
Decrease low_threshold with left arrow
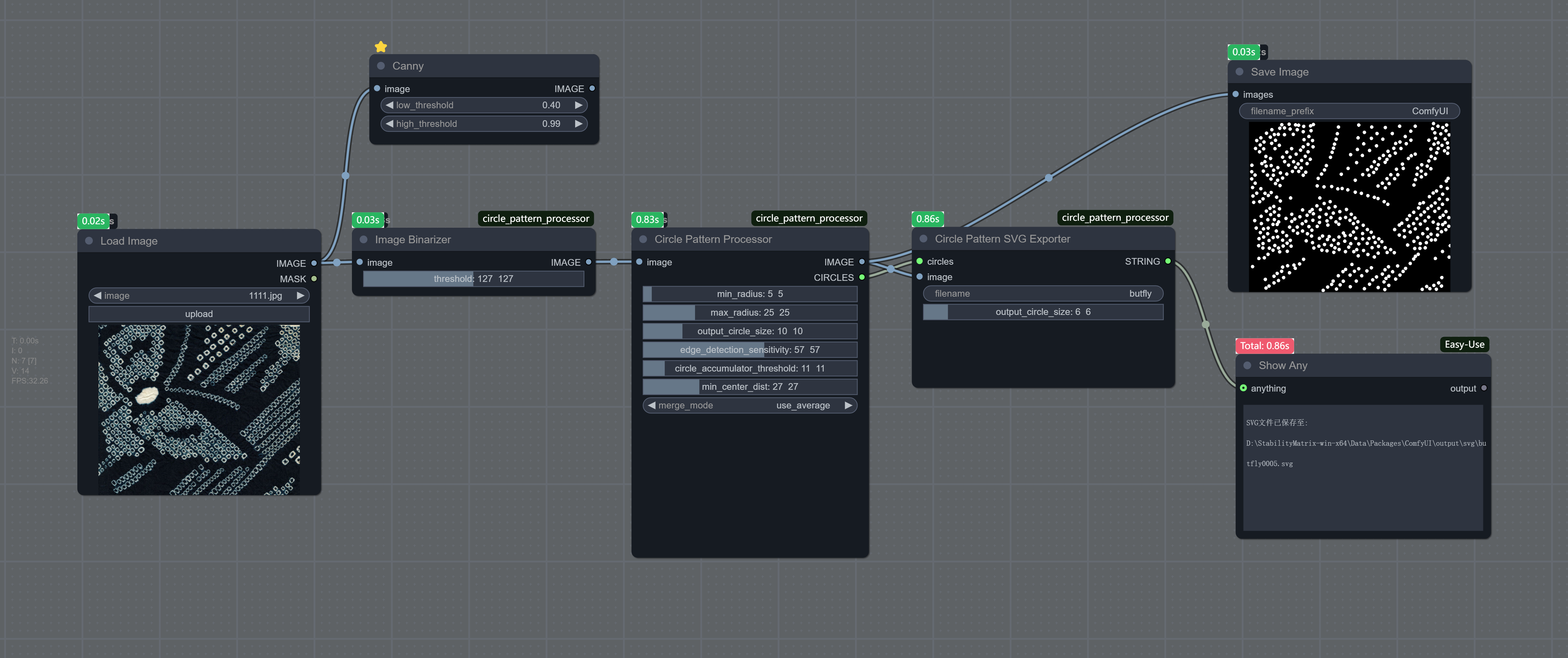pos(390,105)
